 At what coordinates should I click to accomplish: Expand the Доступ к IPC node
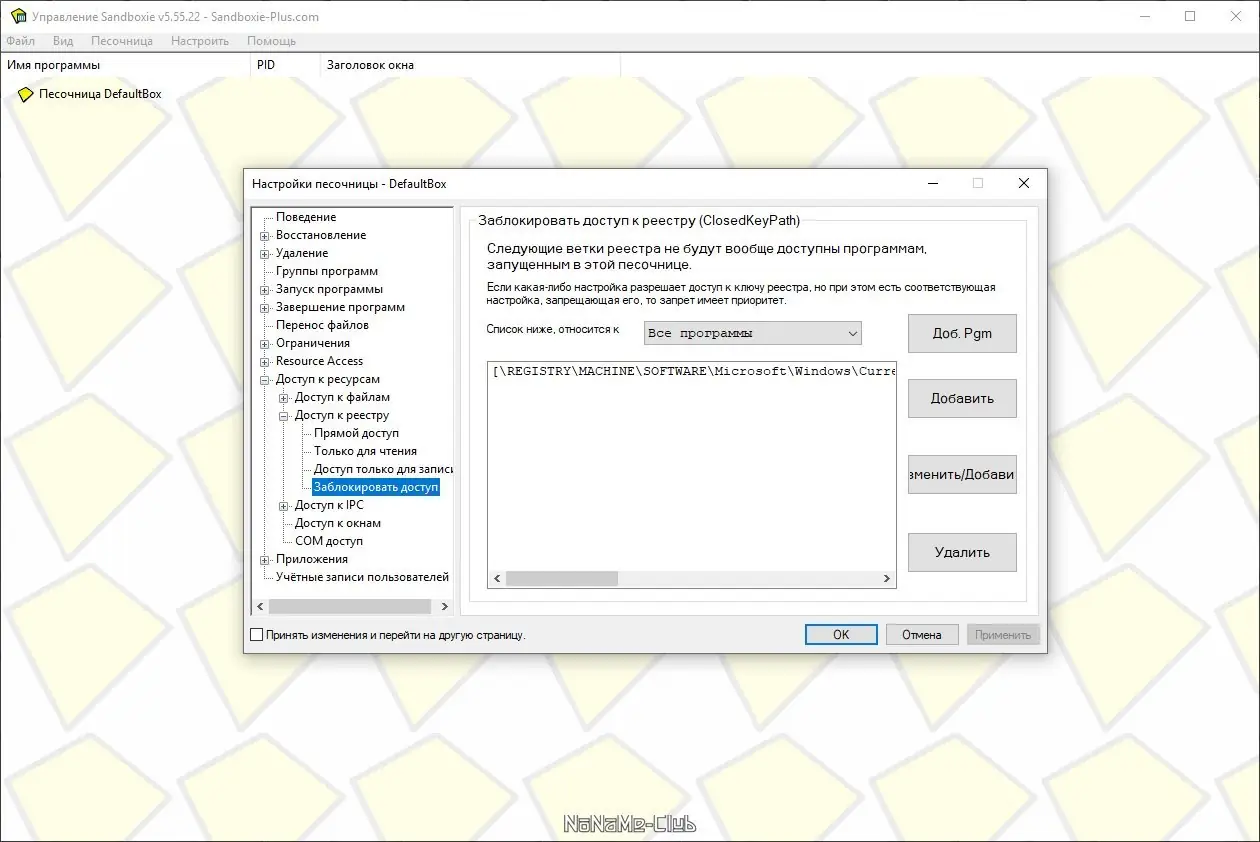[x=284, y=506]
